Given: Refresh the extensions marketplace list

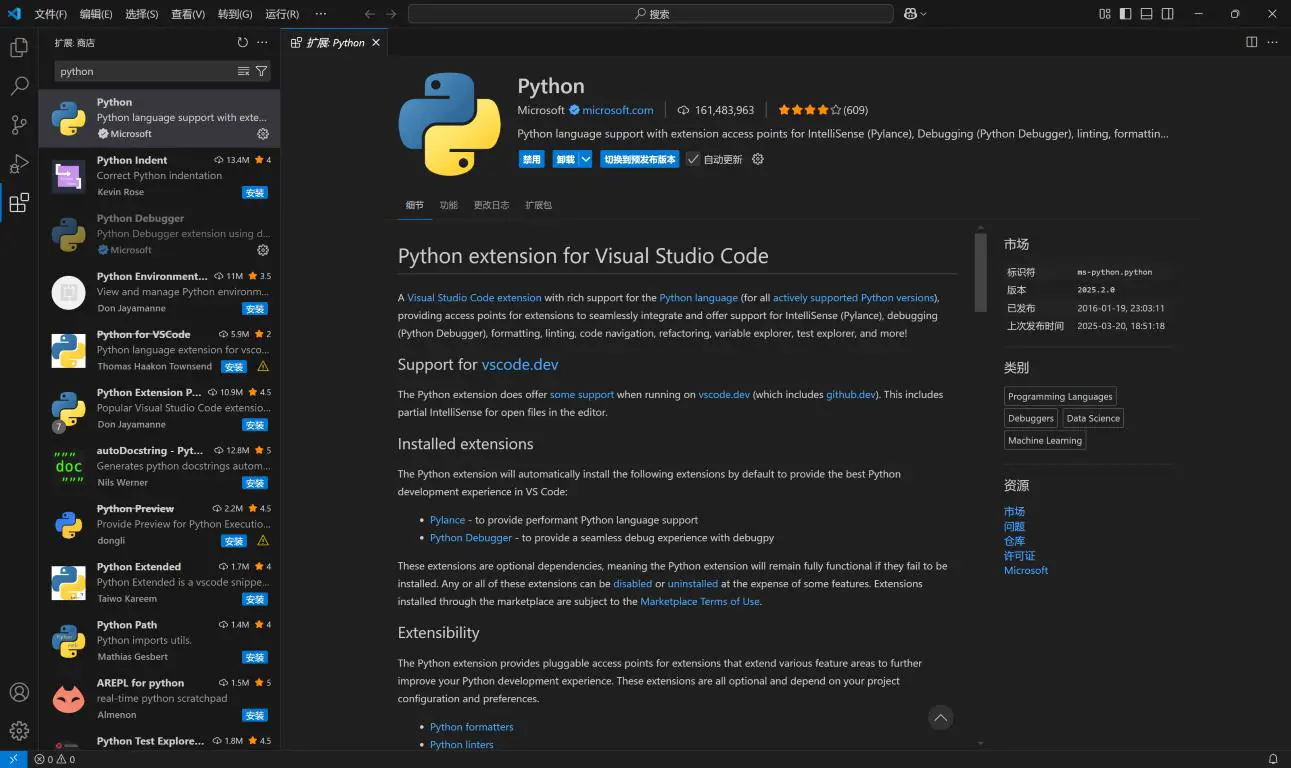Looking at the screenshot, I should (242, 43).
